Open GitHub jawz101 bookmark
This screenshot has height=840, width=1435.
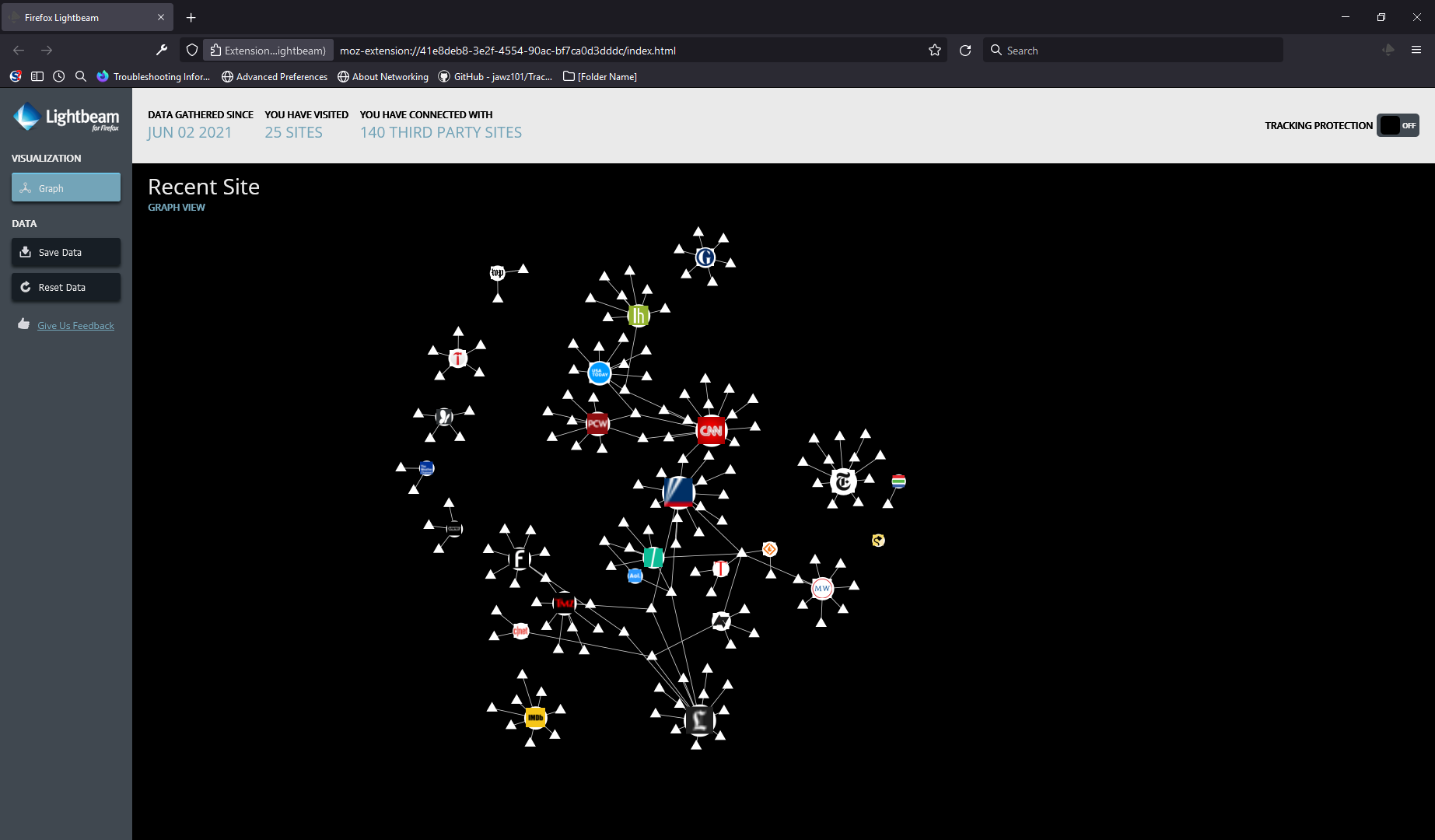click(495, 76)
